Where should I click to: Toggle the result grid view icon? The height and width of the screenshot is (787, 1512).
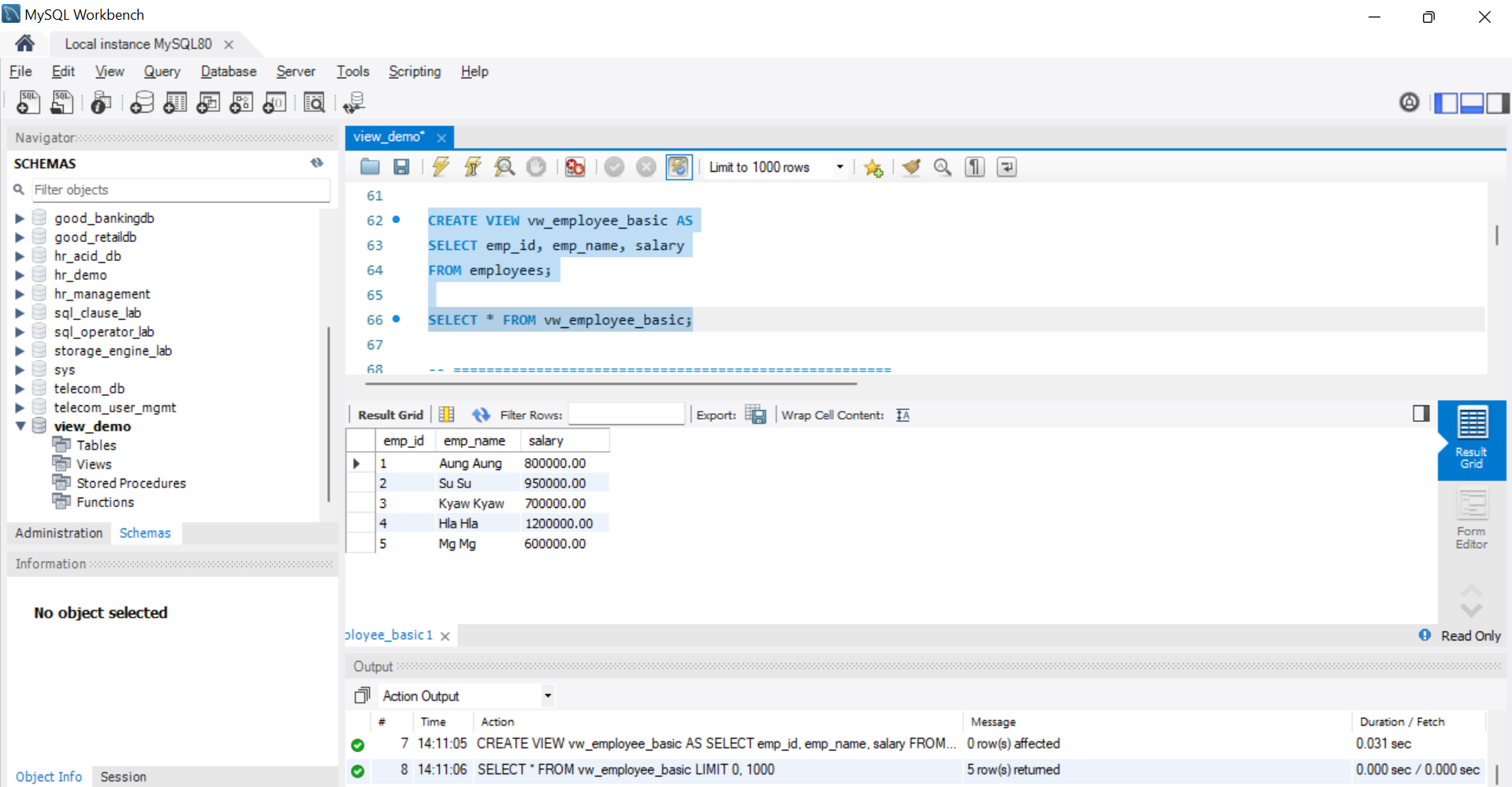click(446, 414)
